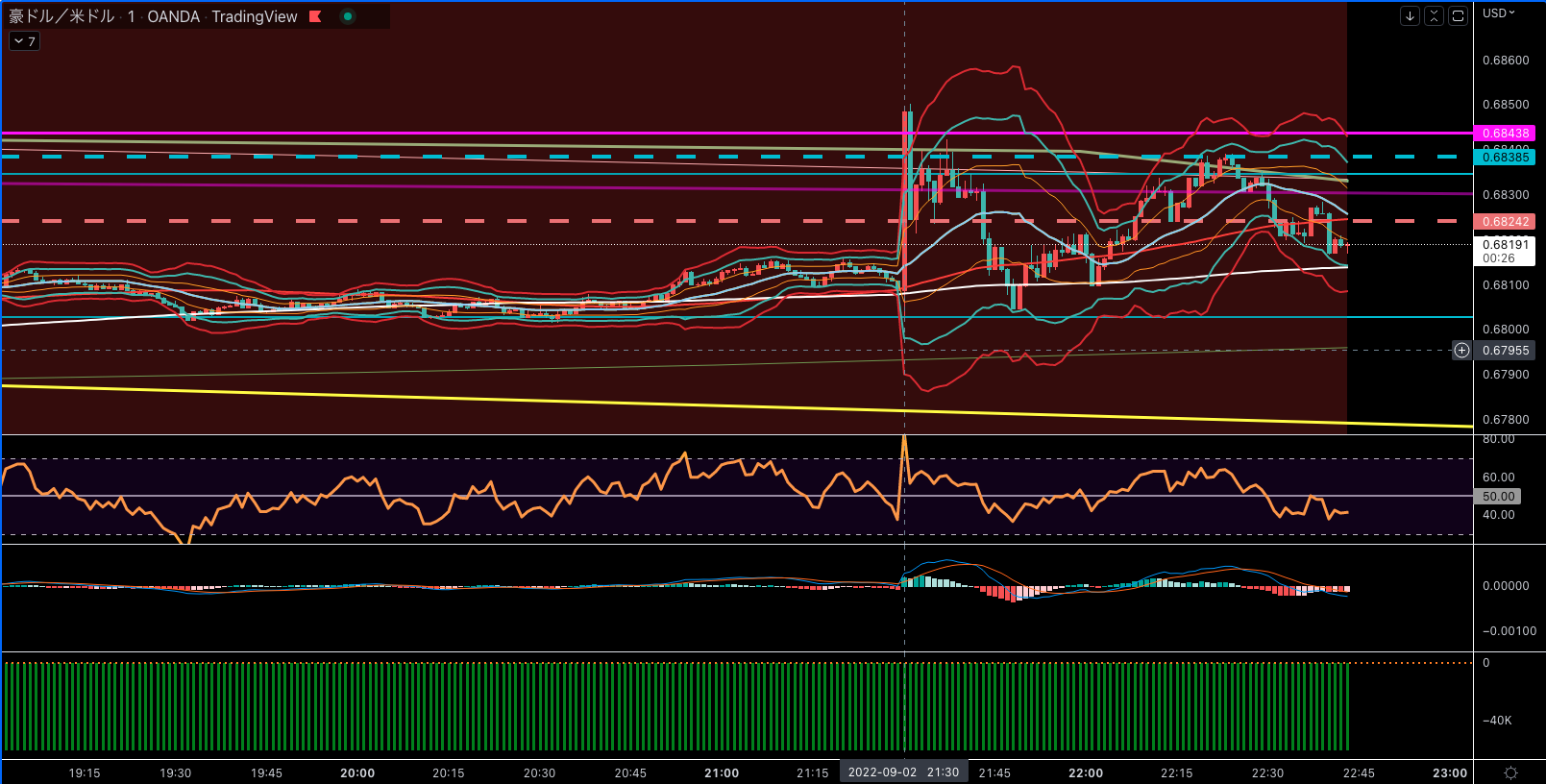This screenshot has height=784, width=1546.
Task: Click the current price 0.68191 label
Action: 1505,245
